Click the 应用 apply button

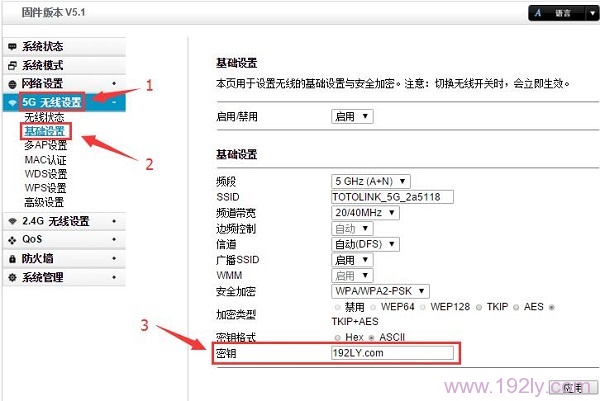point(573,387)
